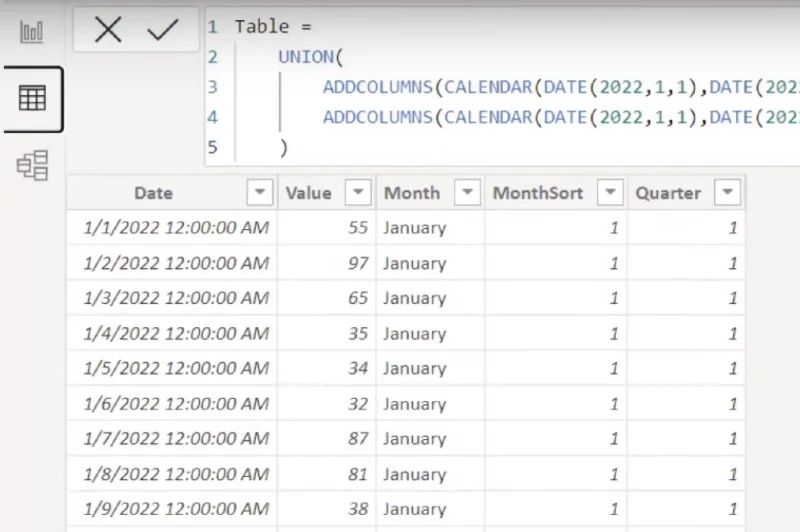Open the Model view icon
800x532 pixels.
click(x=33, y=165)
